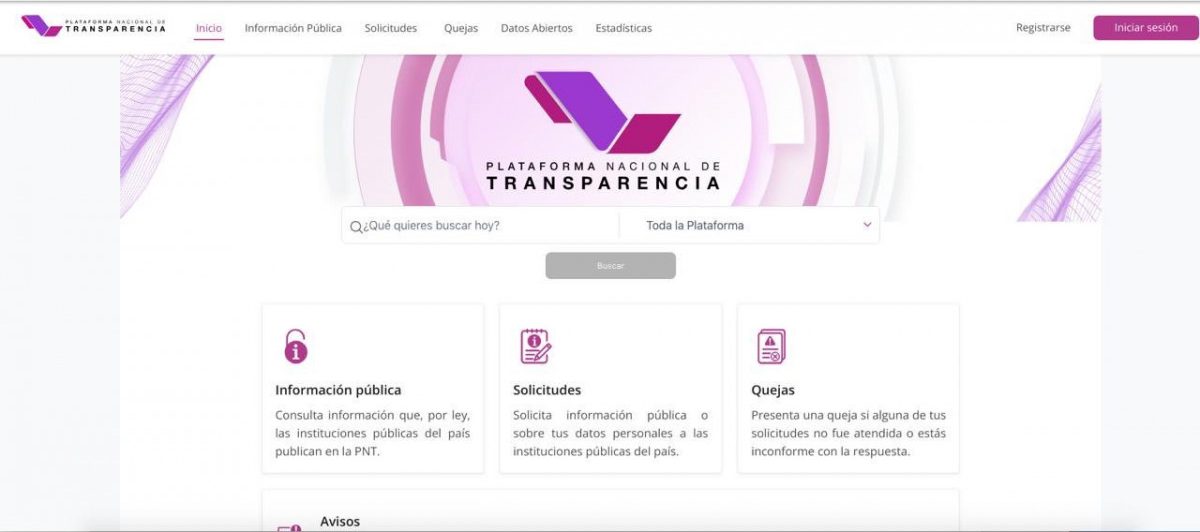This screenshot has height=532, width=1200.
Task: Open the Información pública card heading
Action: click(x=338, y=390)
